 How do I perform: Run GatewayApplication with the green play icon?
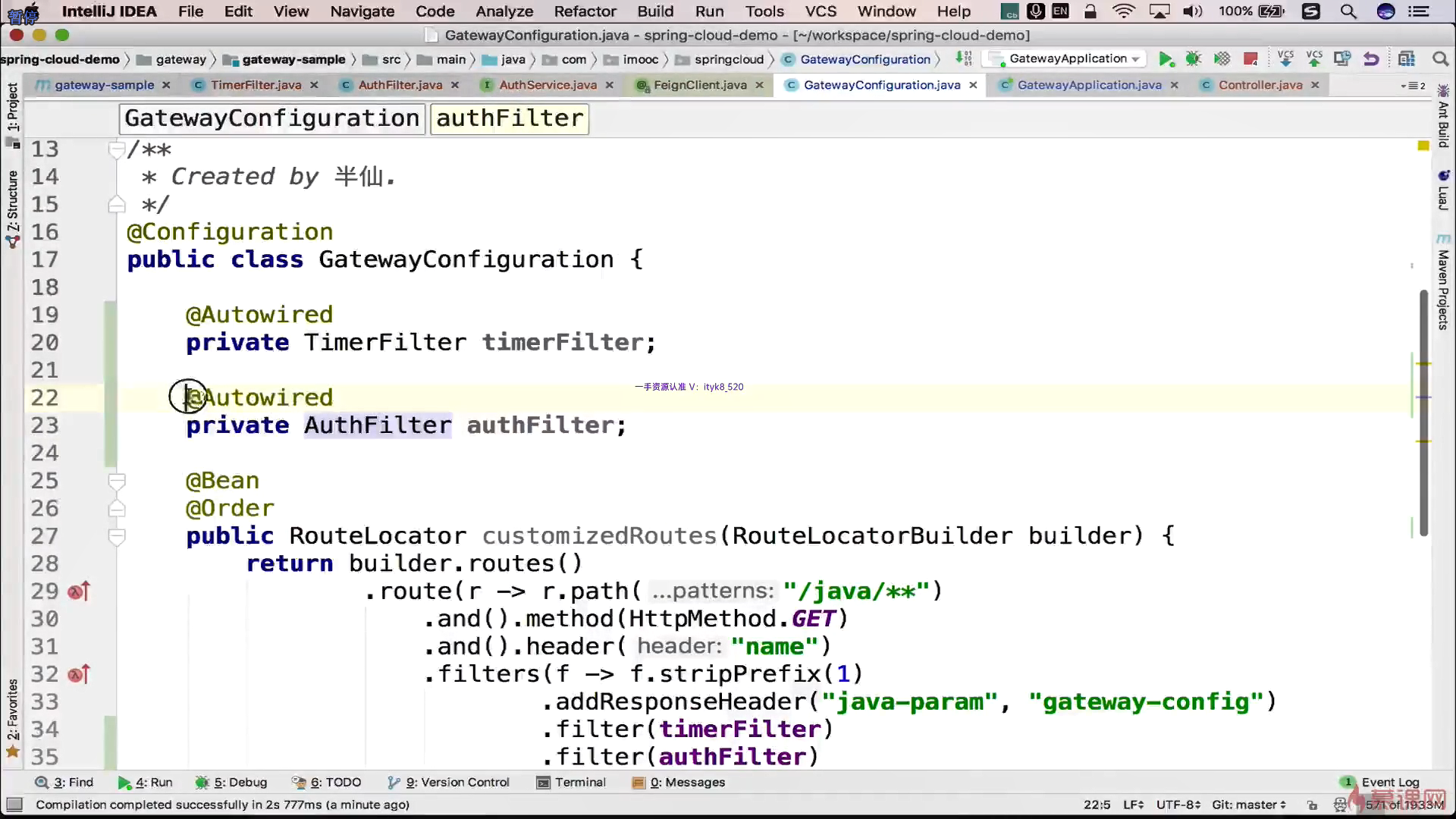pos(1166,59)
